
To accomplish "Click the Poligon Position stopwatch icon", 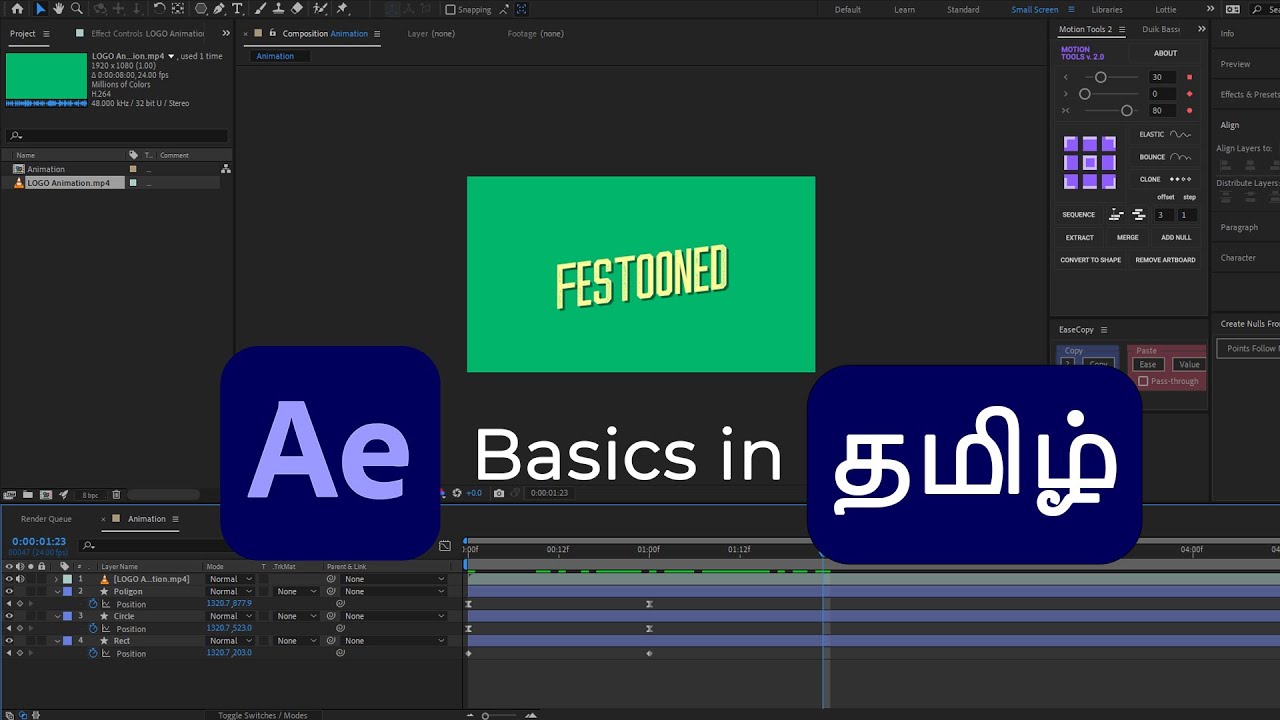I will pyautogui.click(x=93, y=604).
